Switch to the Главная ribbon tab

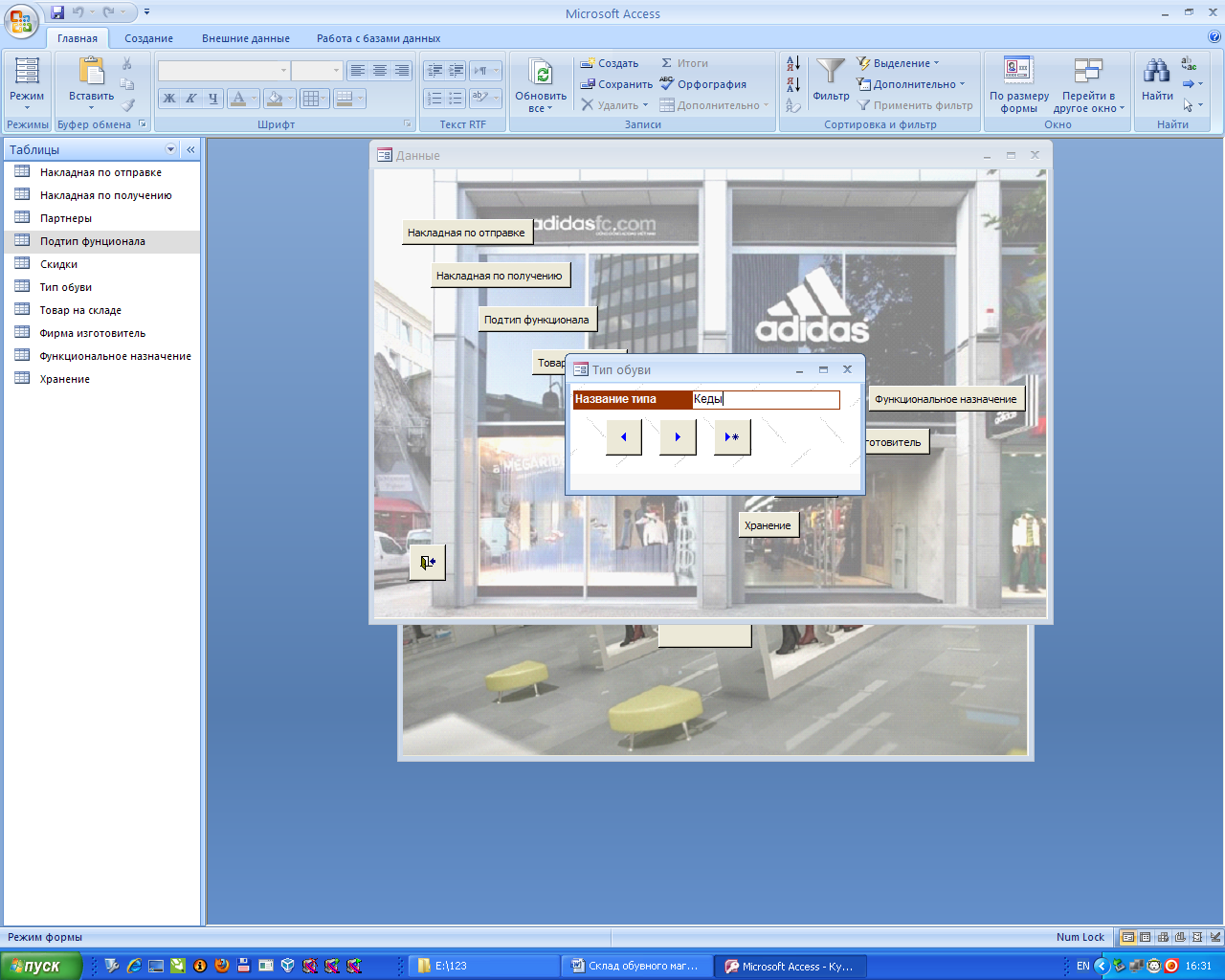(78, 38)
